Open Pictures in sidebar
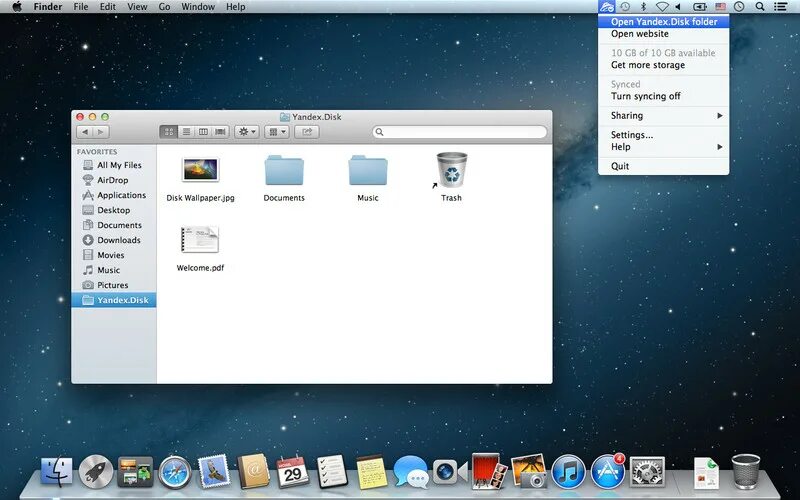The height and width of the screenshot is (500, 800). tap(112, 285)
